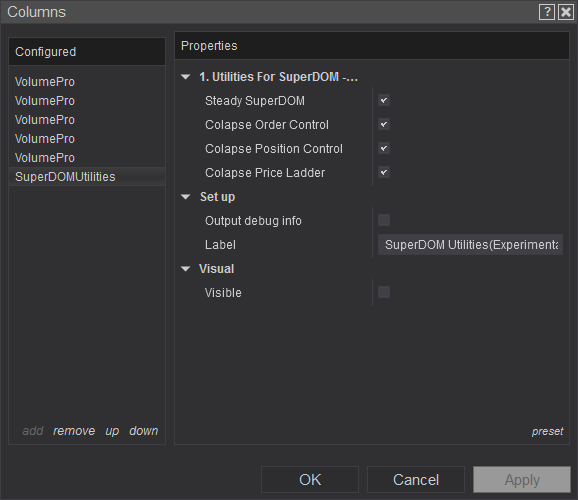Screen dimensions: 578x500
Task: Open the help question mark icon
Action: tap(547, 12)
